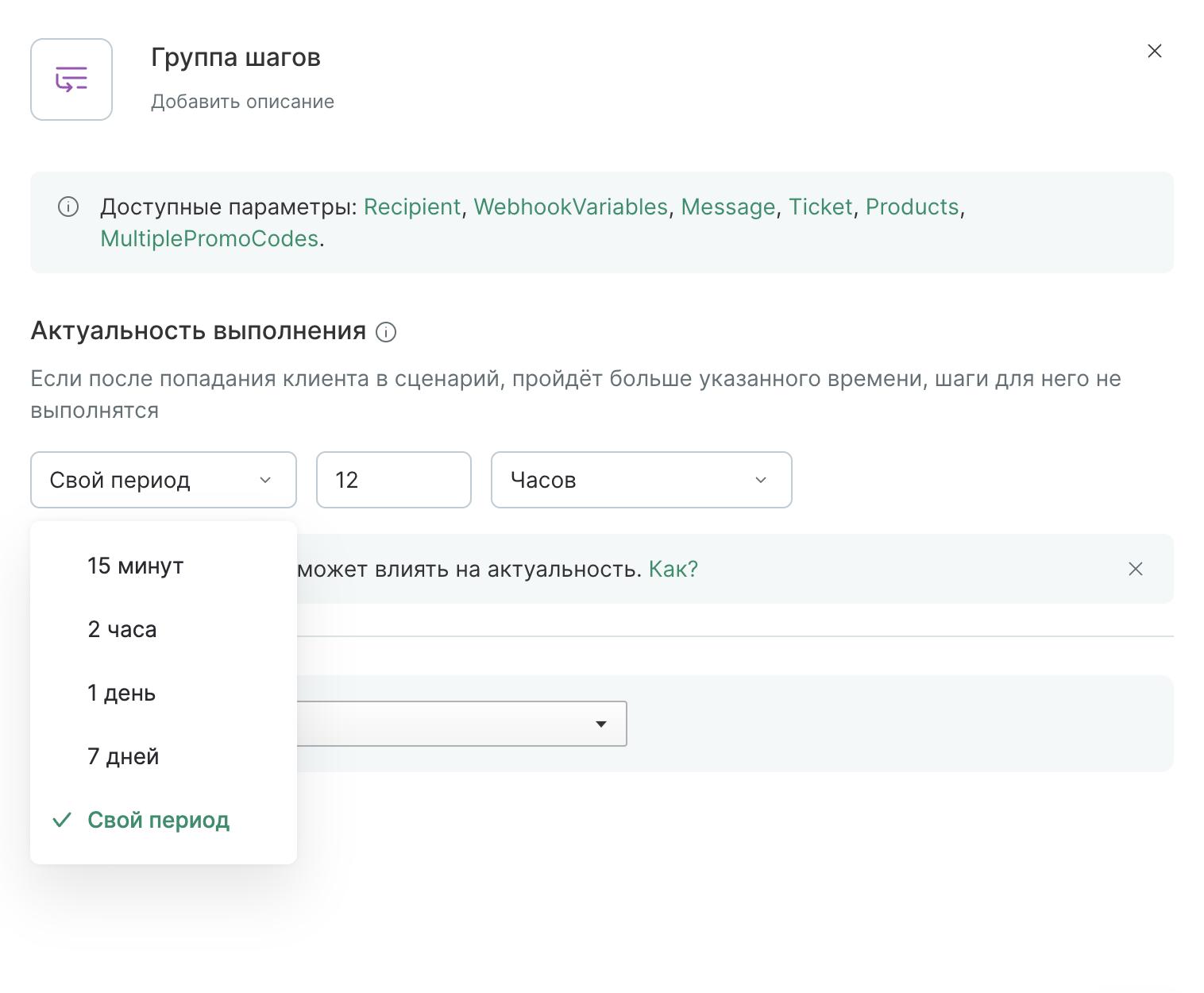Collapse the Свой период dropdown

pyautogui.click(x=164, y=480)
